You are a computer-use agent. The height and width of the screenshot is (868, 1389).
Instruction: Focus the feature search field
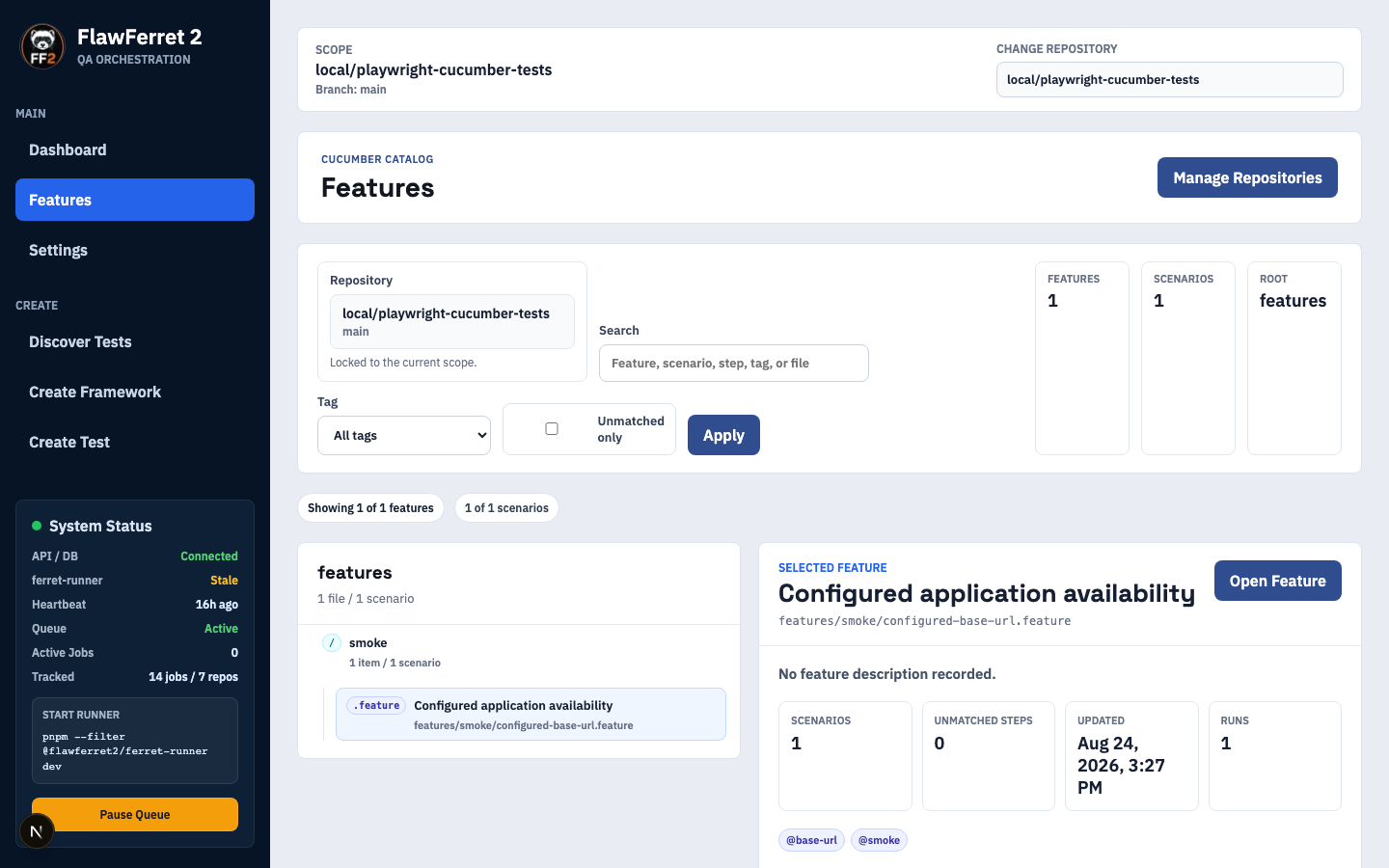[734, 363]
